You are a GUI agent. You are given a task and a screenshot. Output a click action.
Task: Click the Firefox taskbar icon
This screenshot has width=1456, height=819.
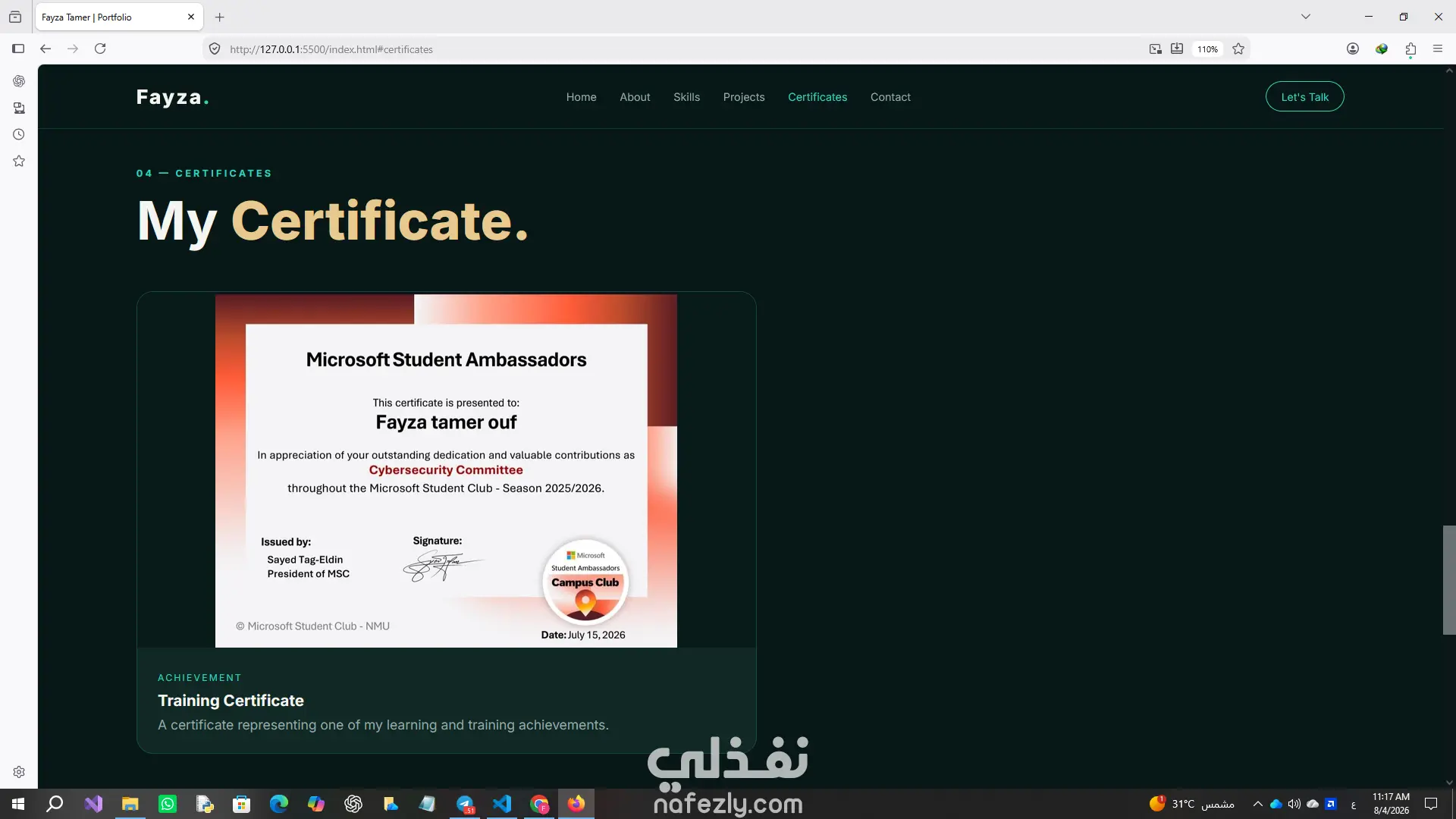[x=576, y=804]
